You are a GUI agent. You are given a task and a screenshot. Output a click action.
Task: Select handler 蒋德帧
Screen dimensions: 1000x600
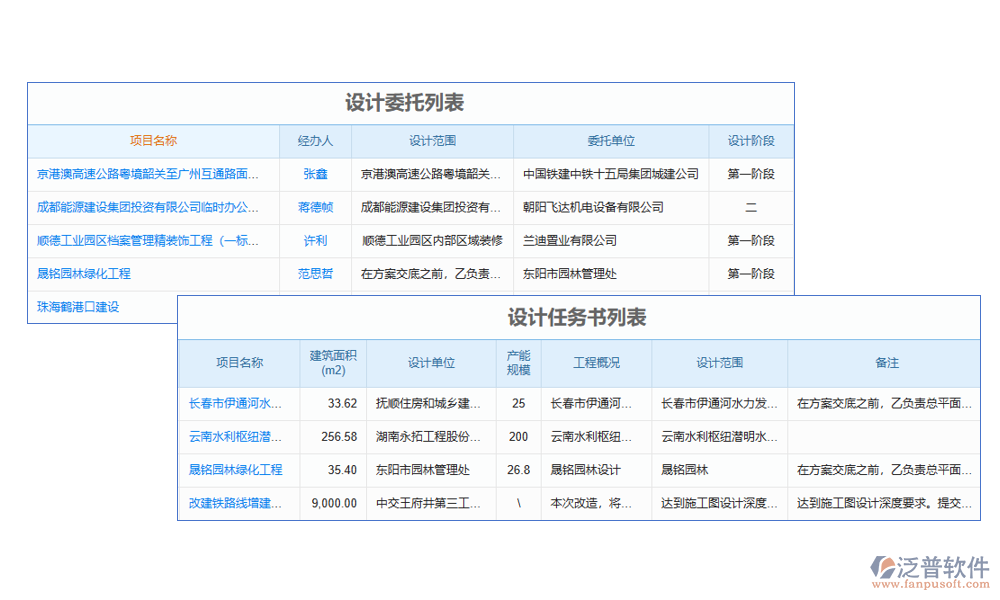coord(316,207)
